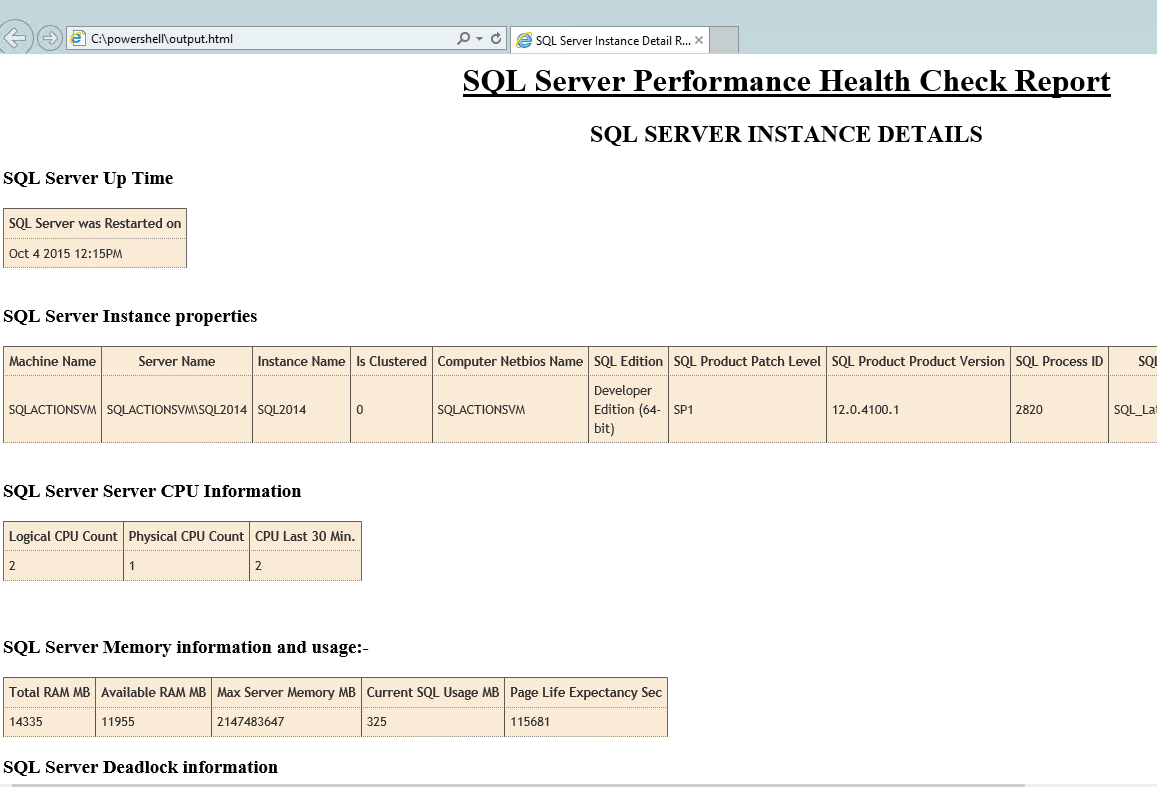Click the forward navigation arrow
This screenshot has height=787, width=1157.
[x=48, y=37]
